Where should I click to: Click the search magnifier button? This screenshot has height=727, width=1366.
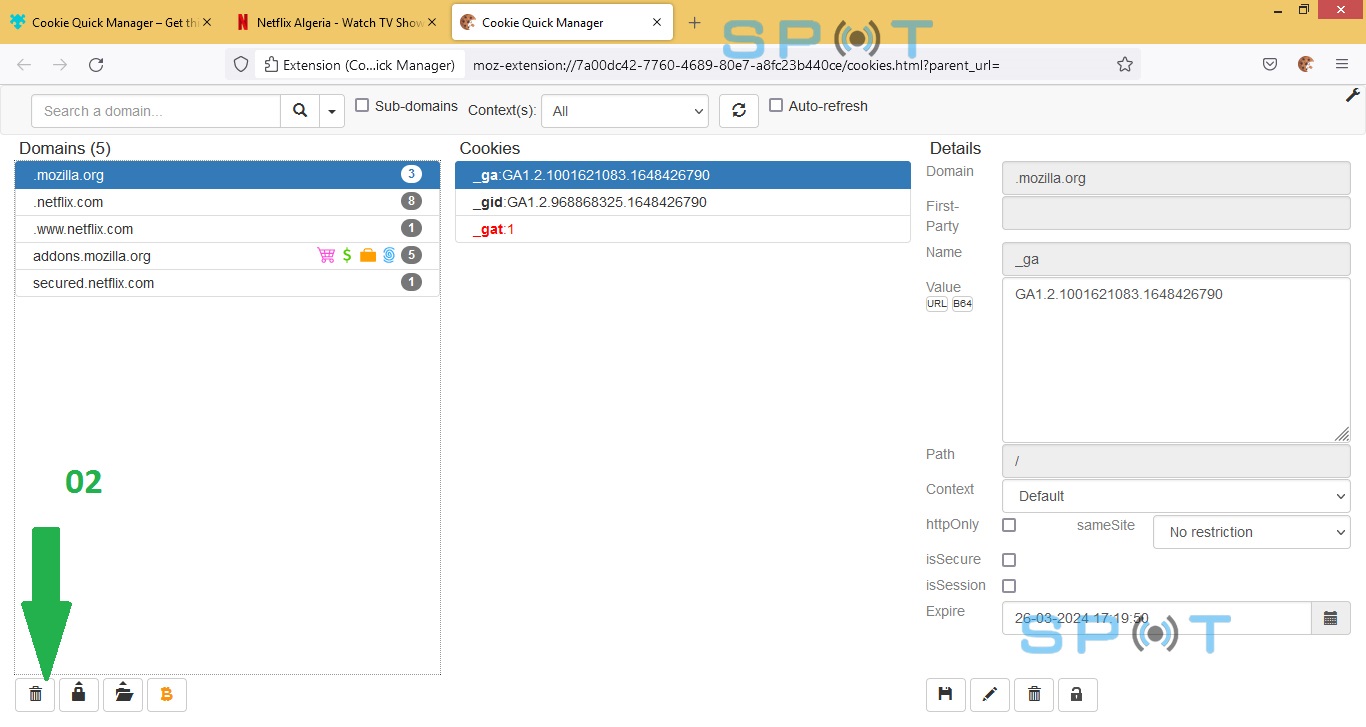300,111
